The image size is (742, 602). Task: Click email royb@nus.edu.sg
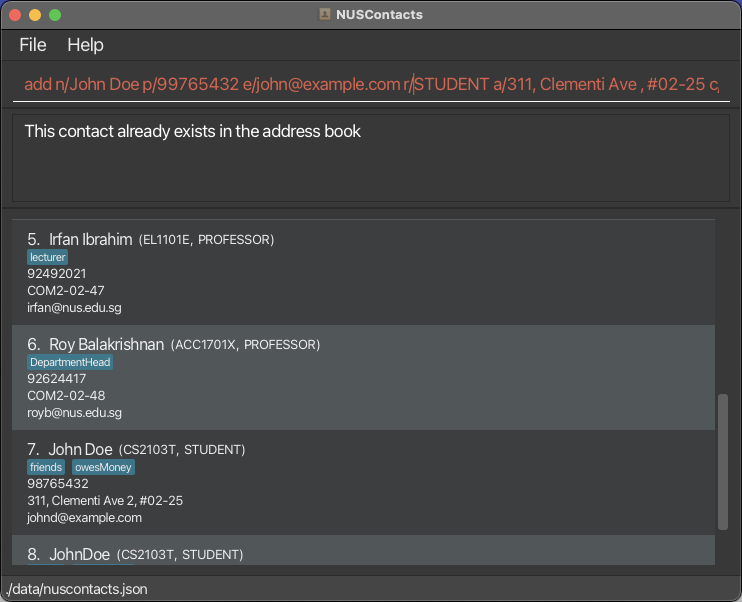pos(74,413)
